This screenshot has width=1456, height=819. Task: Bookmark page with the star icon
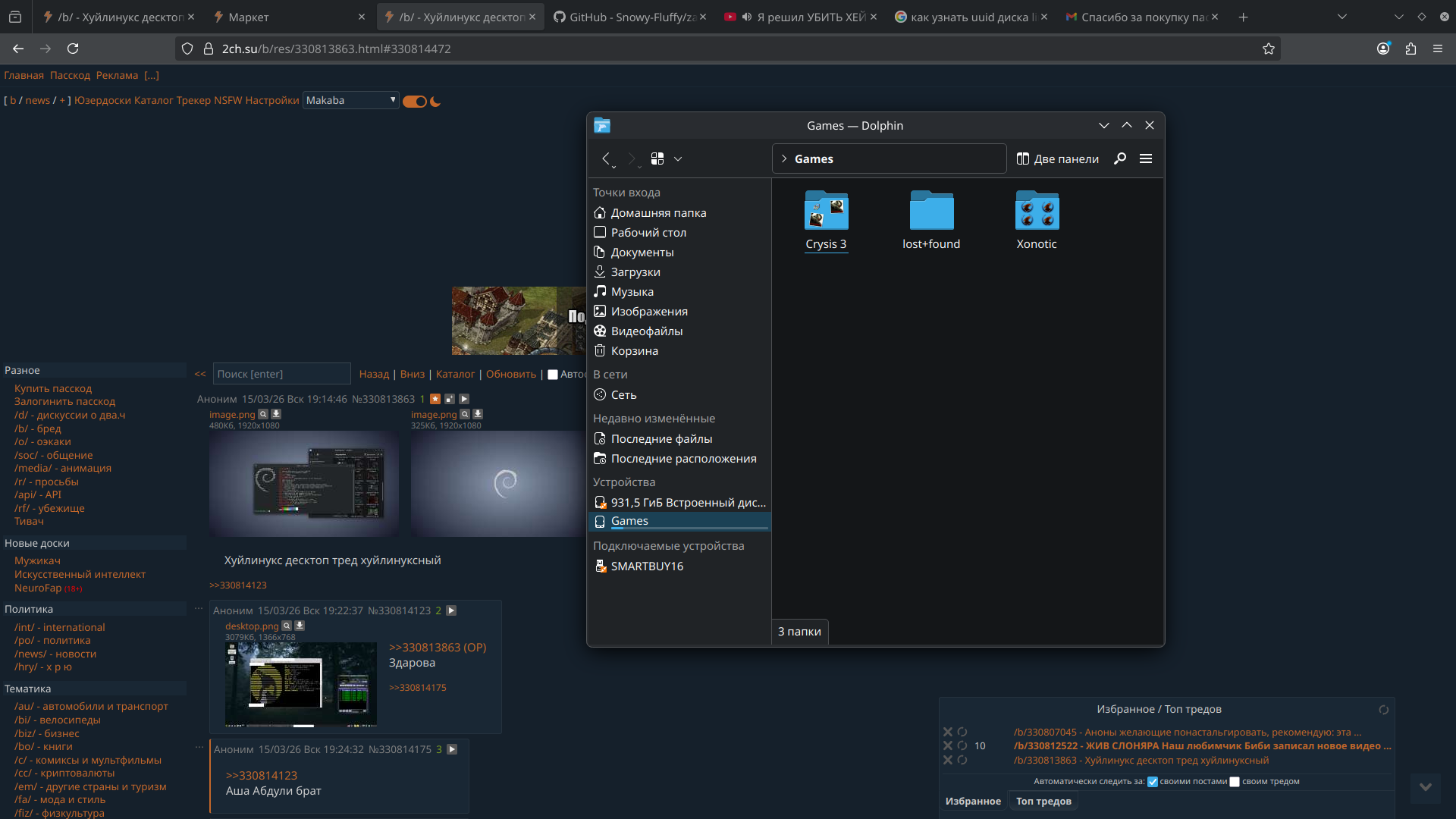[1269, 49]
